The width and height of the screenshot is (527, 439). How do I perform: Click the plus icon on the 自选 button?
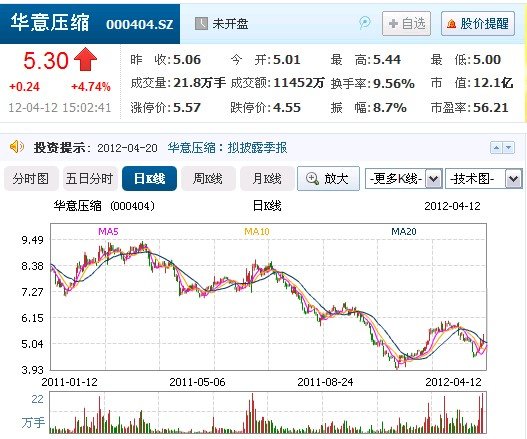coord(393,24)
